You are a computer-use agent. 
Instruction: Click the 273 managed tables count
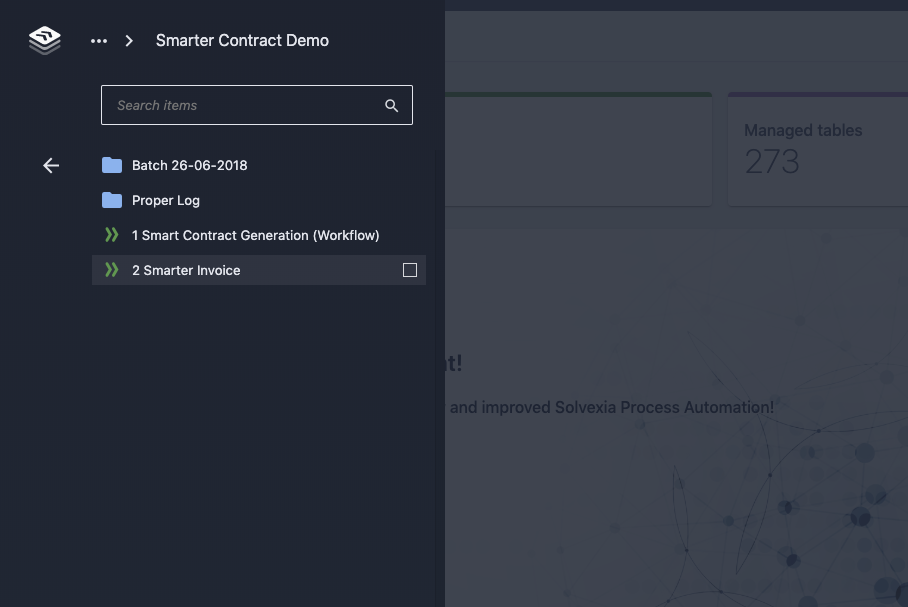pos(772,162)
